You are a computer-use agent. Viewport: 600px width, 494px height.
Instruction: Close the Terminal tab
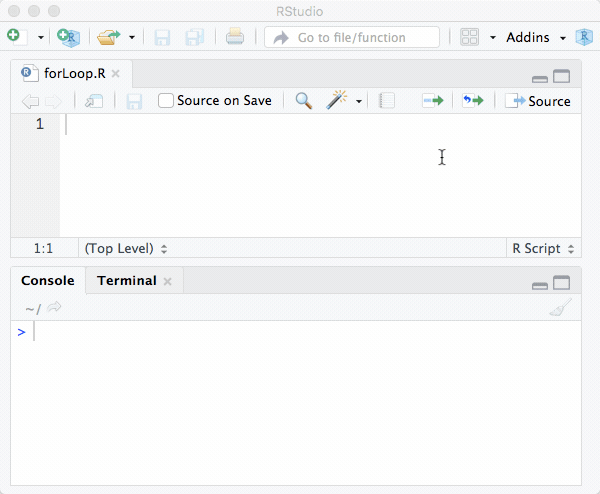[x=167, y=281]
